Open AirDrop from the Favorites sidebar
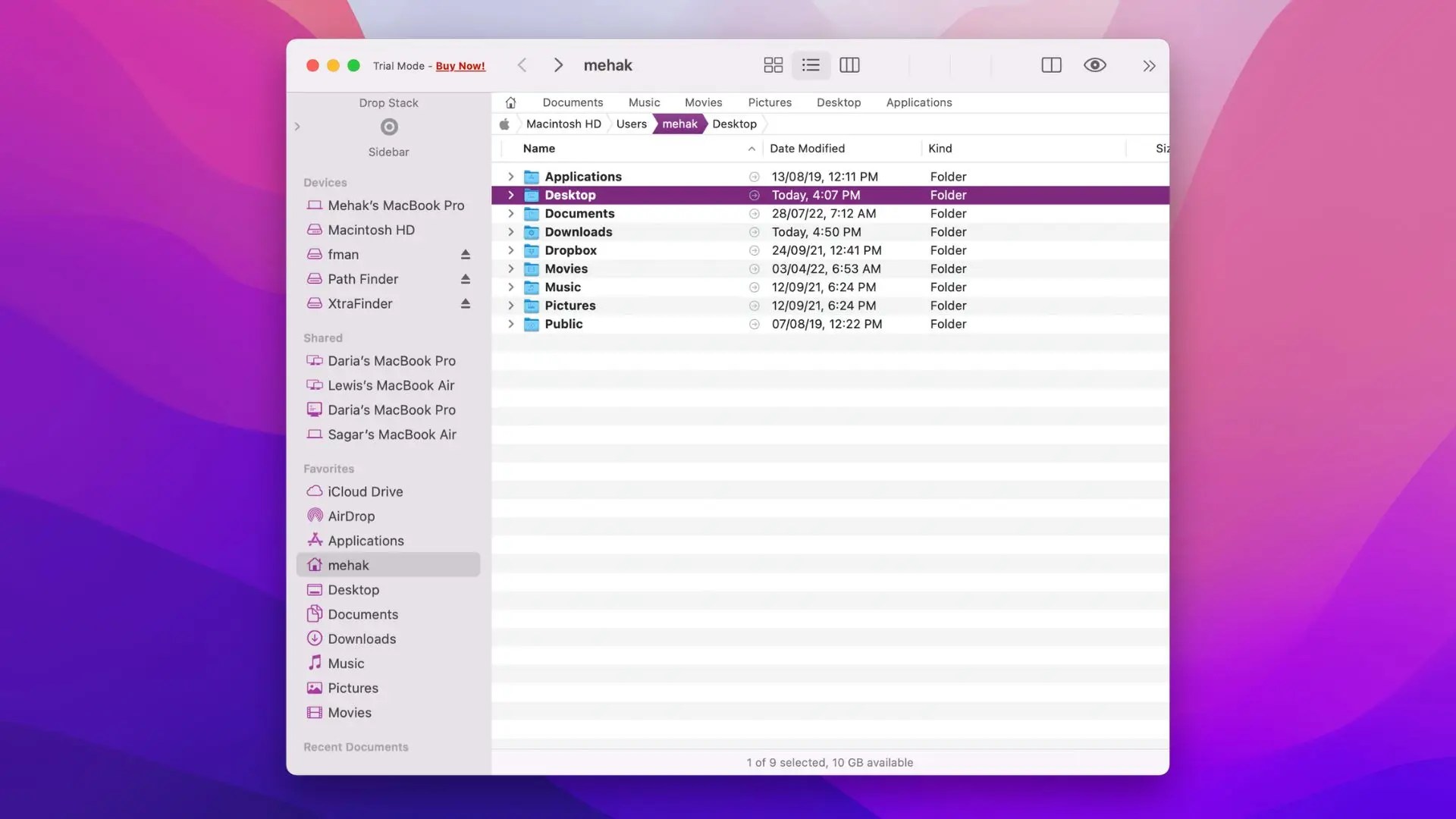 351,516
